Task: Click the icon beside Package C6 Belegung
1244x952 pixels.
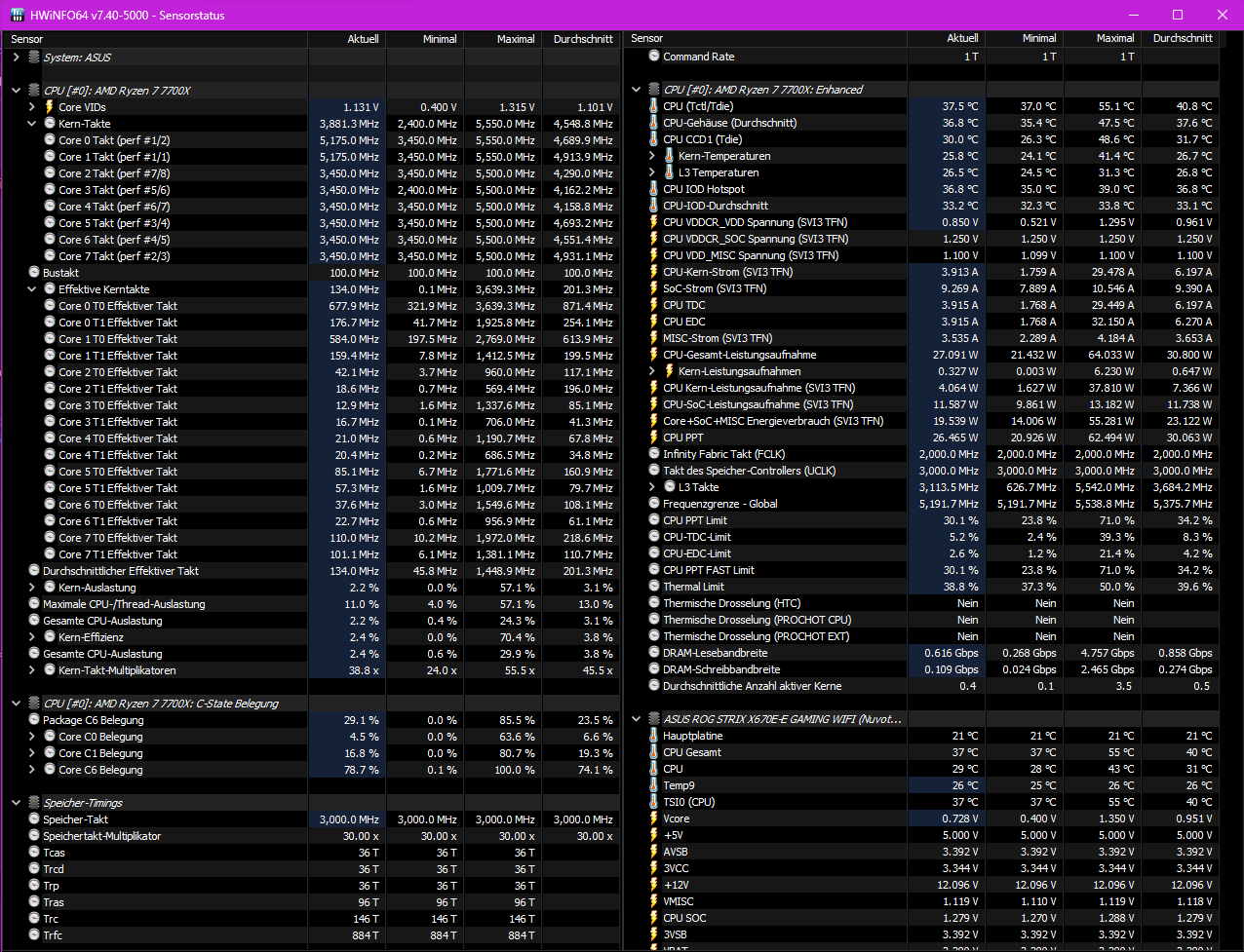Action: 34,720
